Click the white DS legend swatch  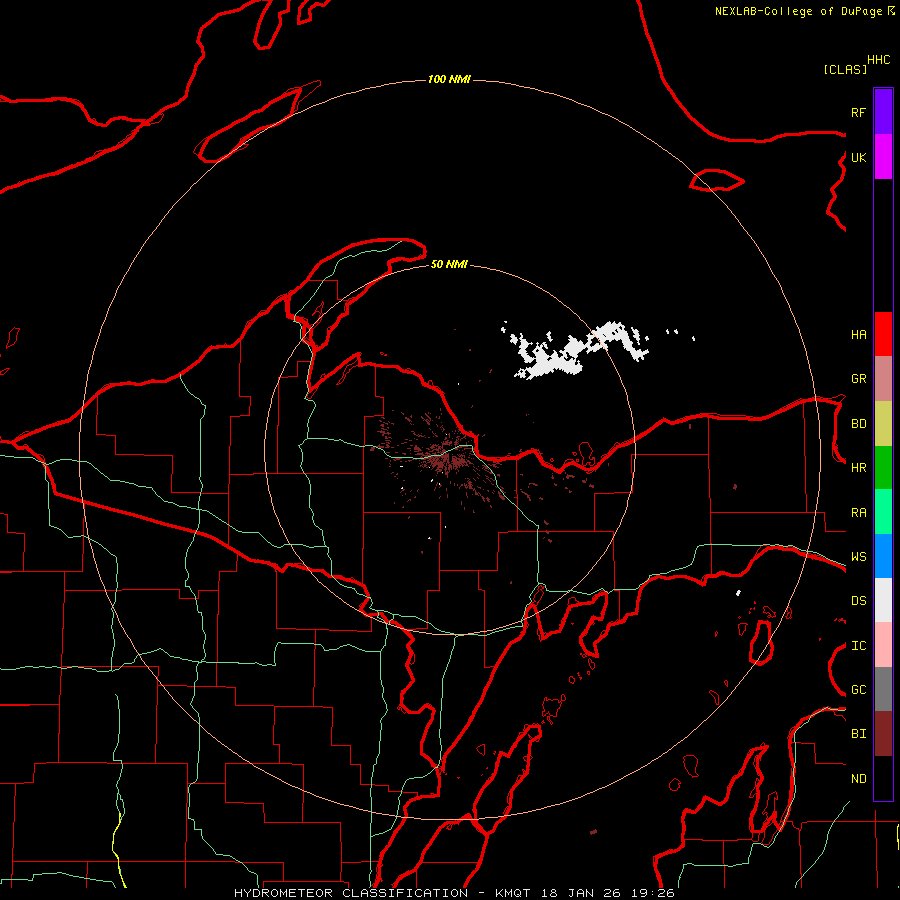pyautogui.click(x=883, y=600)
